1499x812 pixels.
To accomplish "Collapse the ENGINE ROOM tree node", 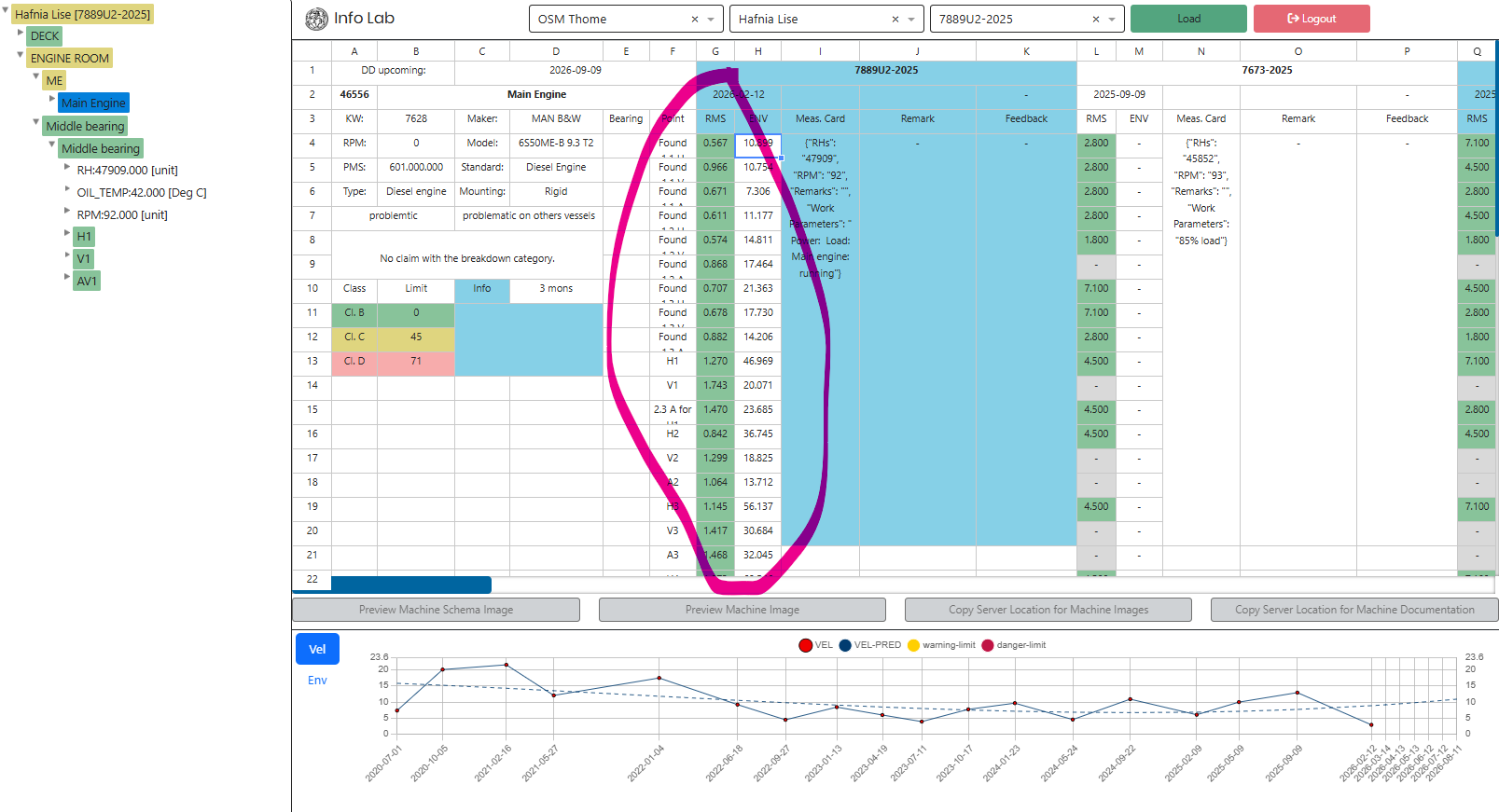I will (x=21, y=55).
